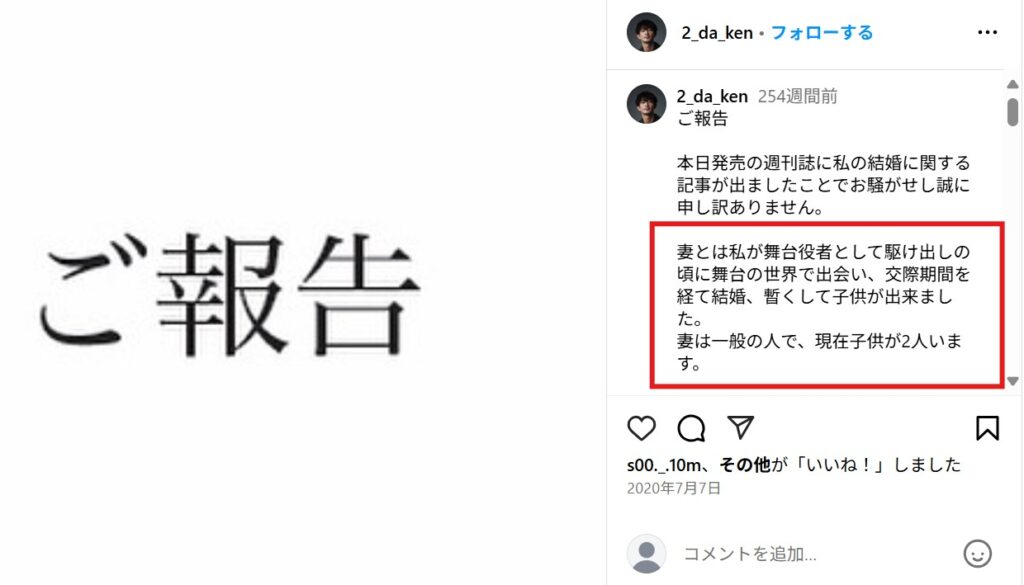Viewport: 1024px width, 585px height.
Task: Click the scrollbar down arrow in caption
Action: coord(1012,381)
